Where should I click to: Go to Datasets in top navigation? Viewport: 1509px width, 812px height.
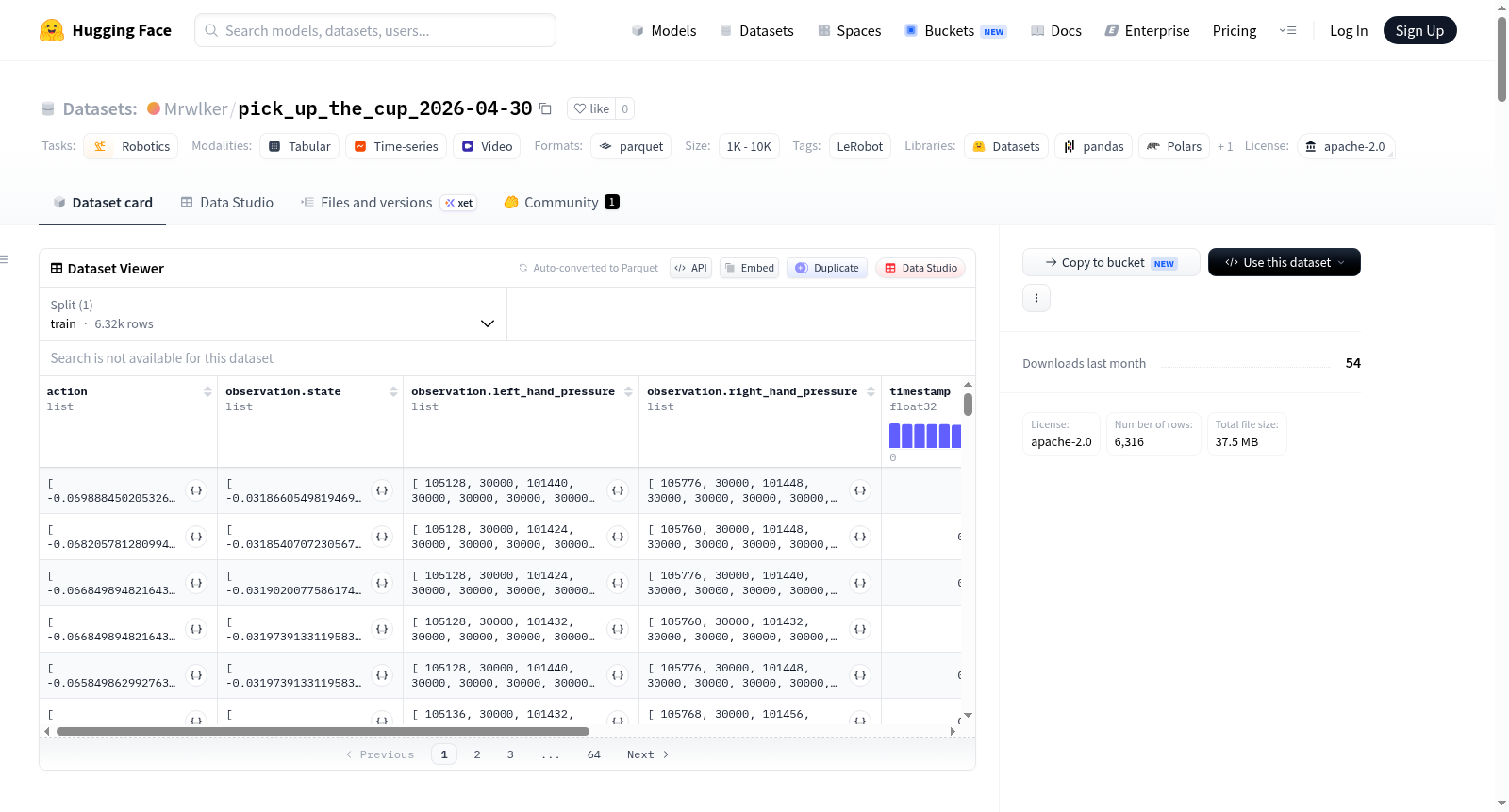[757, 30]
